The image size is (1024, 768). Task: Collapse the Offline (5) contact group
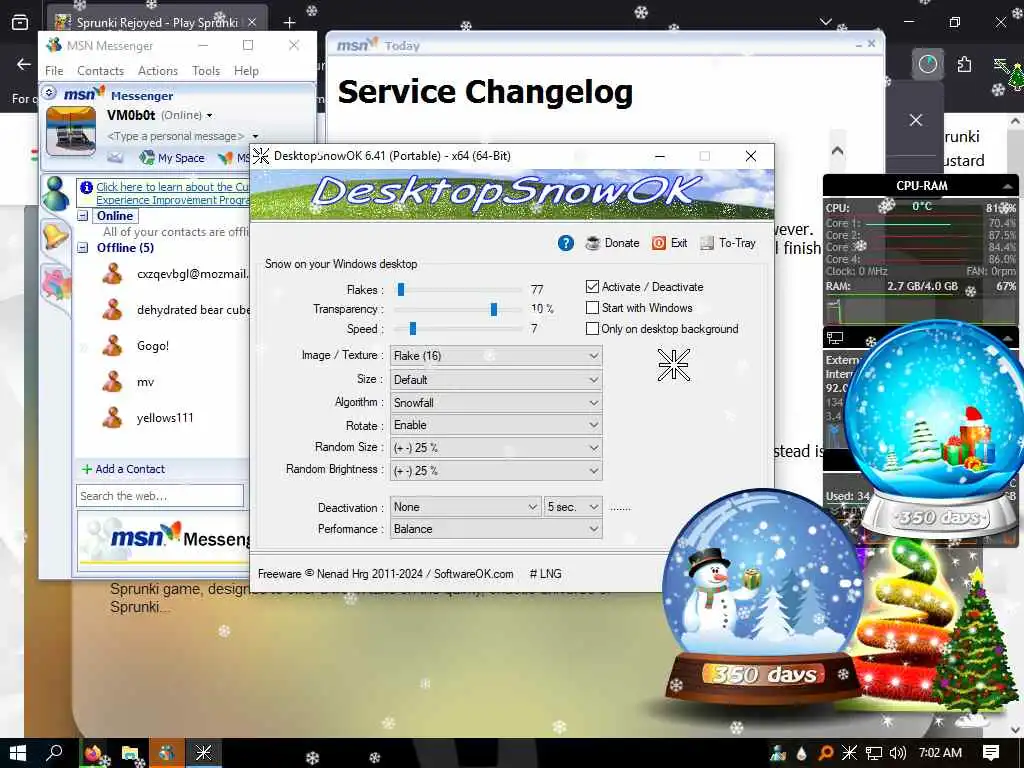tap(83, 248)
